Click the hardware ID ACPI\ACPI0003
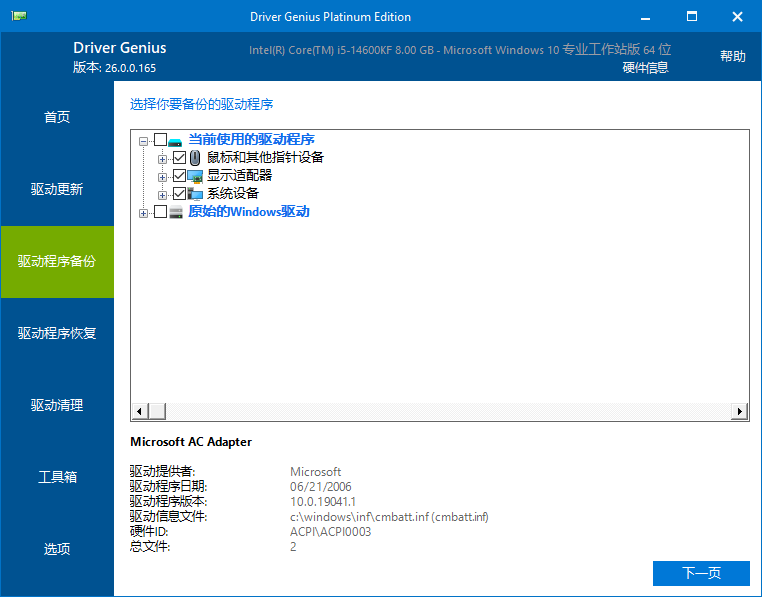 [x=330, y=532]
